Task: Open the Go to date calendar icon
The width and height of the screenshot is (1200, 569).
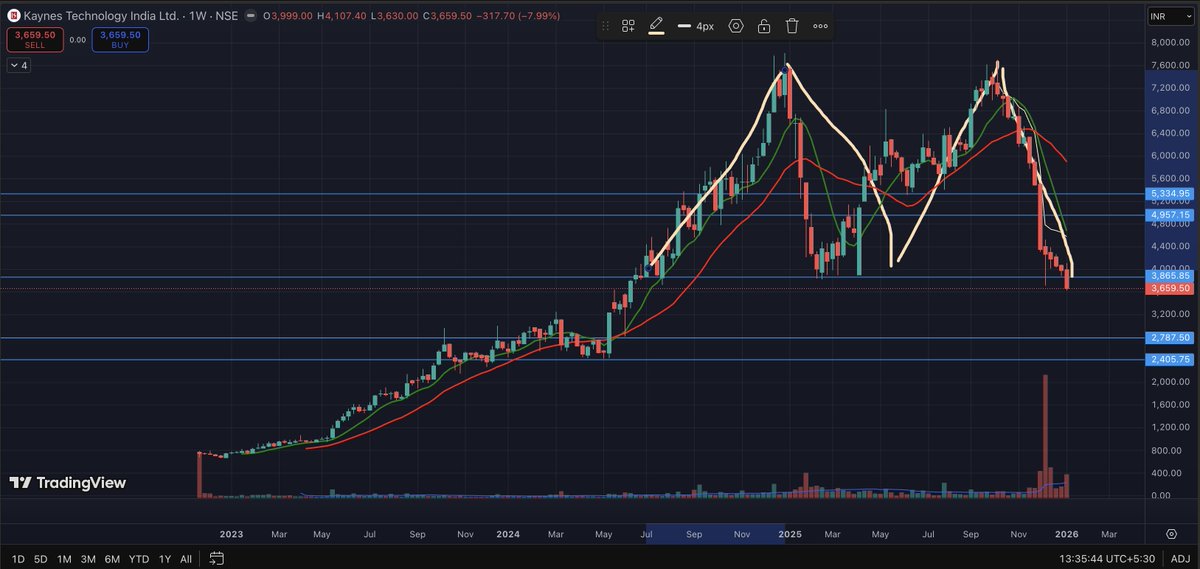Action: pyautogui.click(x=216, y=559)
